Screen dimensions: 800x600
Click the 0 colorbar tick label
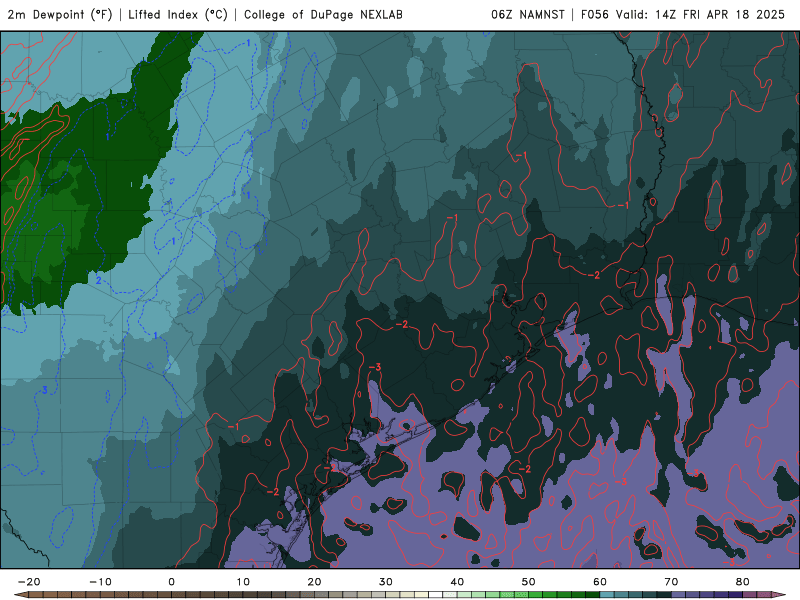171,582
